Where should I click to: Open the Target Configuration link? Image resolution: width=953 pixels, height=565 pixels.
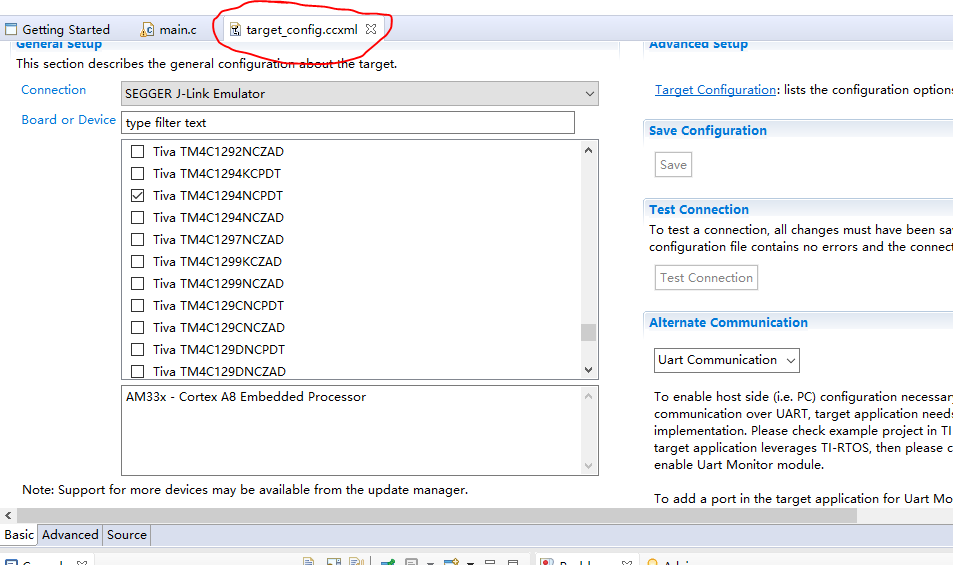click(x=715, y=90)
